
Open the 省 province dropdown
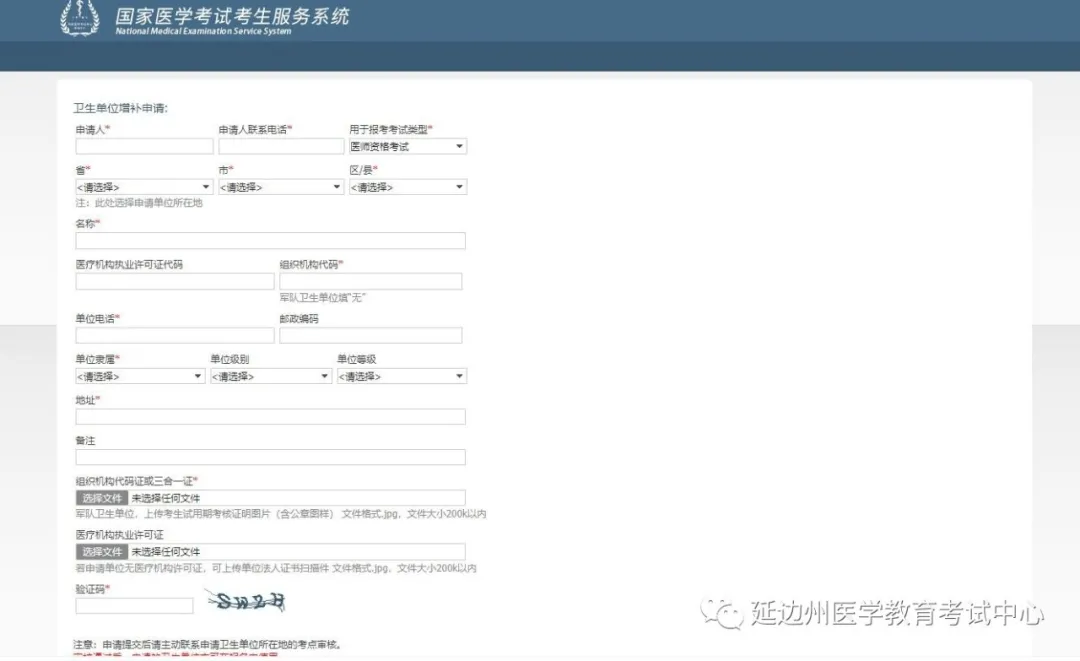pos(144,187)
